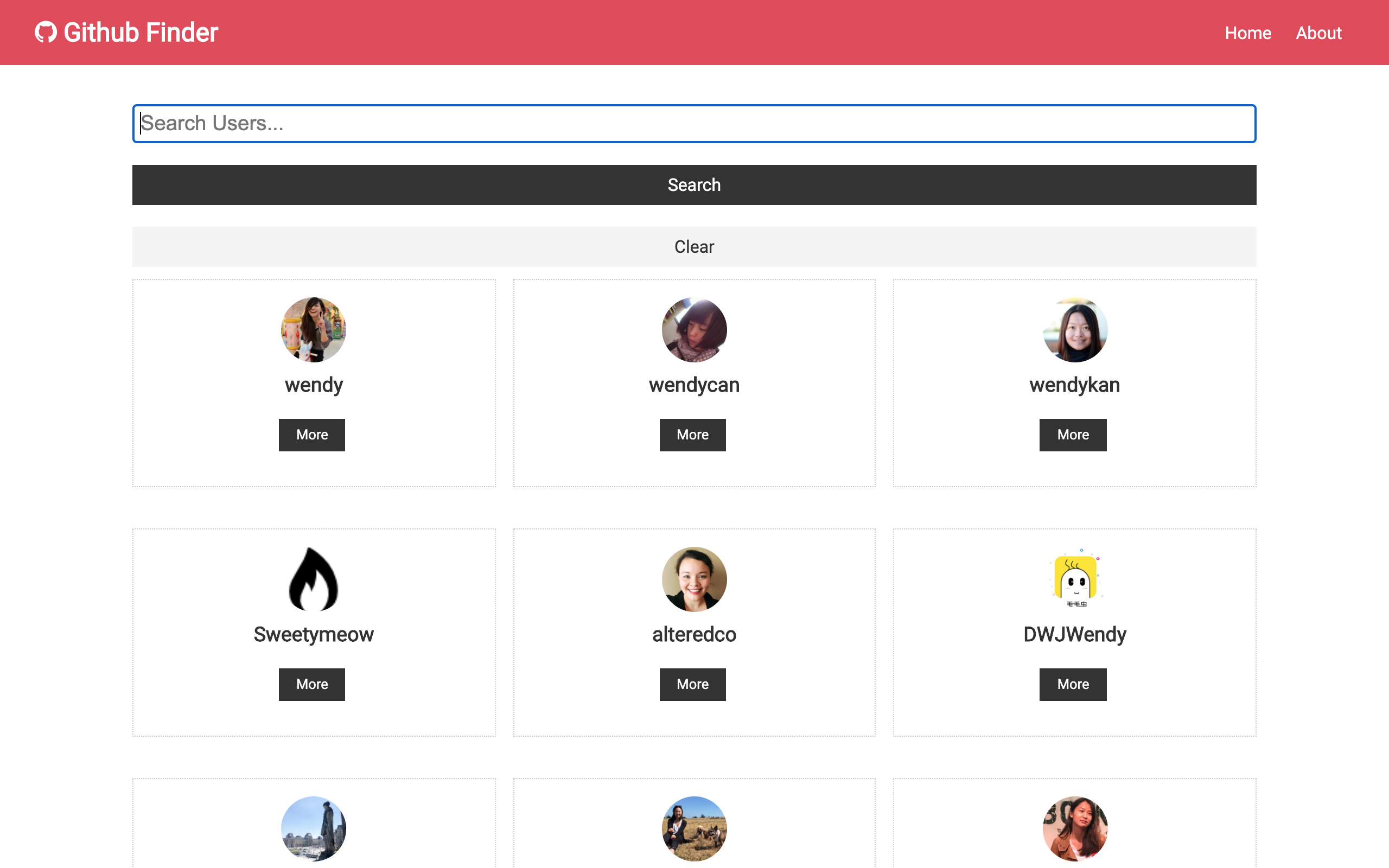Open More details for wendy
The width and height of the screenshot is (1389, 868).
click(x=311, y=435)
